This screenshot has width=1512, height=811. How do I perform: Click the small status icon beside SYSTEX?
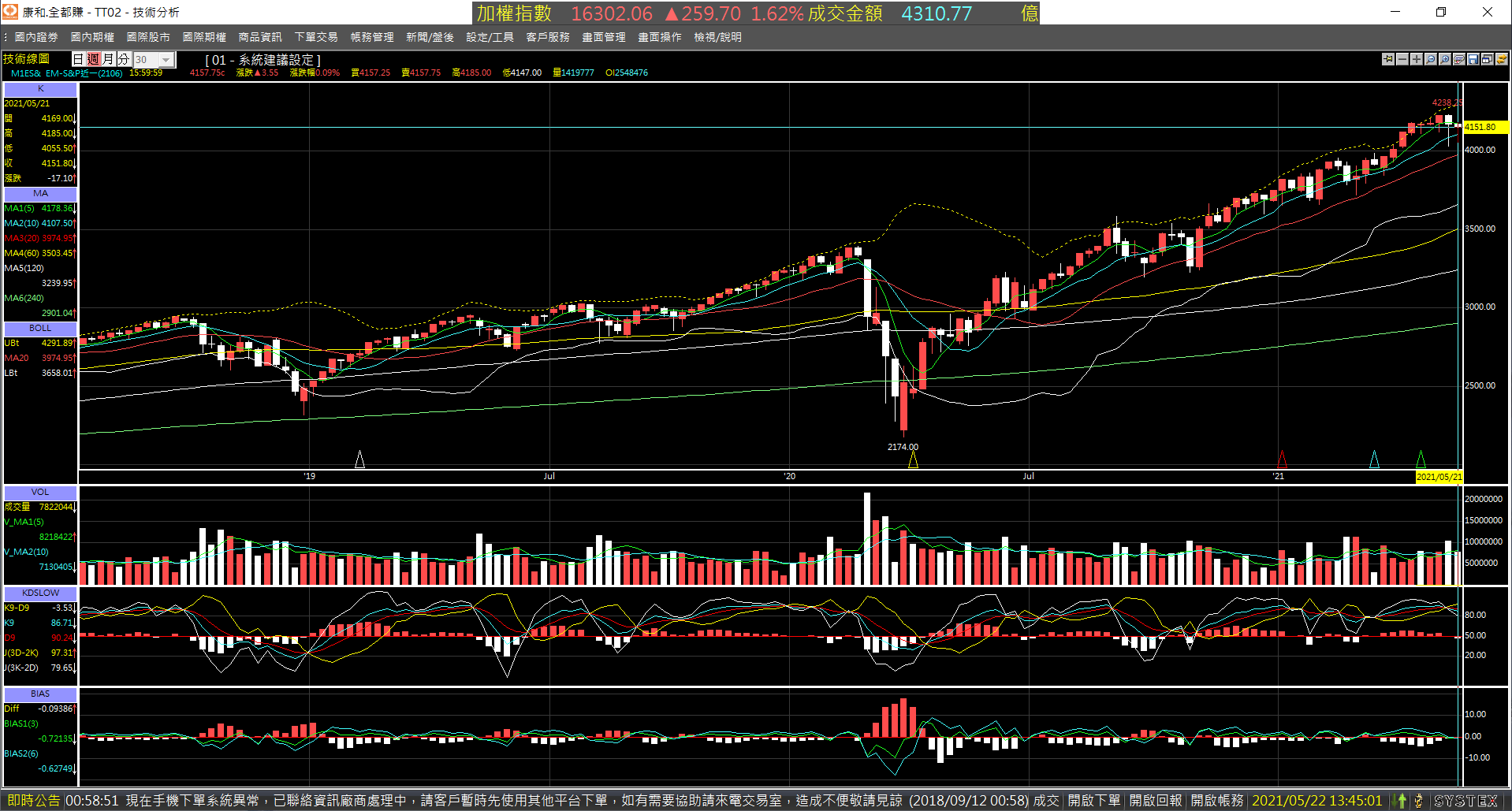(1419, 801)
